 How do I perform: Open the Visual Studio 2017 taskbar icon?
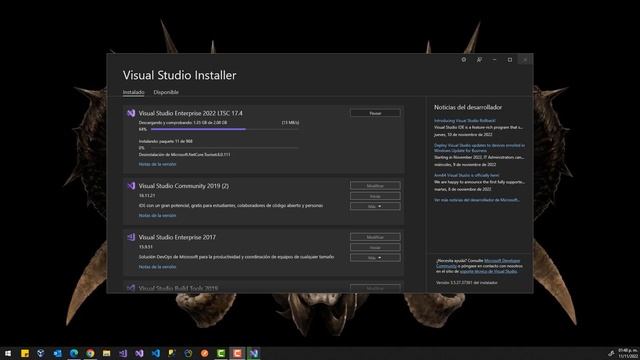point(123,353)
